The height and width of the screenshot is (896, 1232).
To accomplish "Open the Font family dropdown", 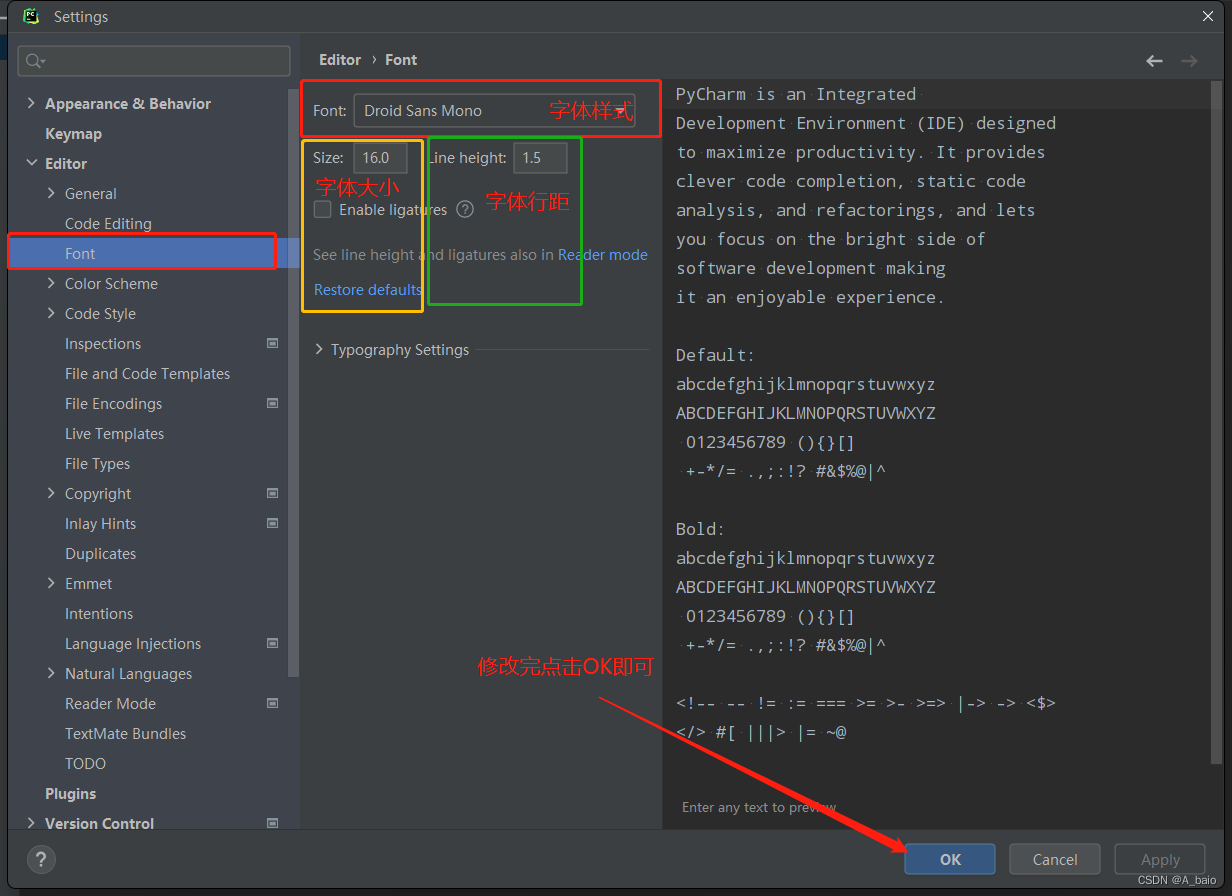I will tap(495, 110).
